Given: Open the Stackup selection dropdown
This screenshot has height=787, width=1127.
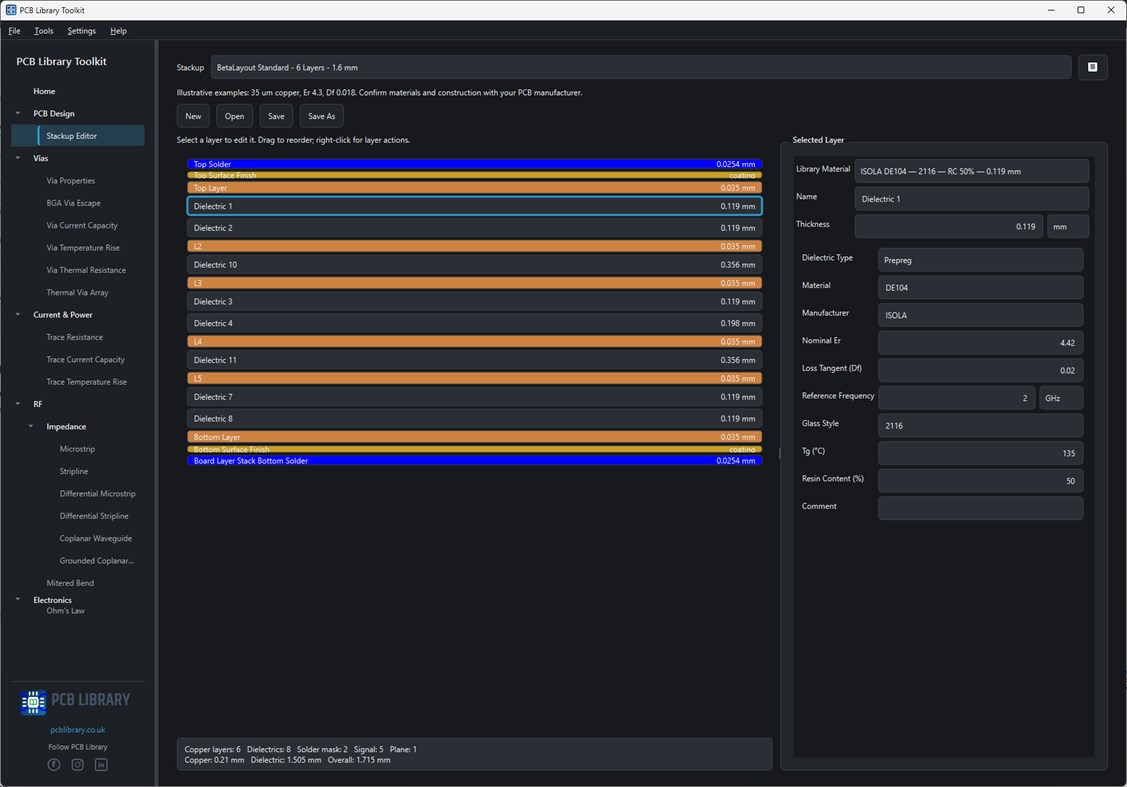Looking at the screenshot, I should tap(640, 68).
